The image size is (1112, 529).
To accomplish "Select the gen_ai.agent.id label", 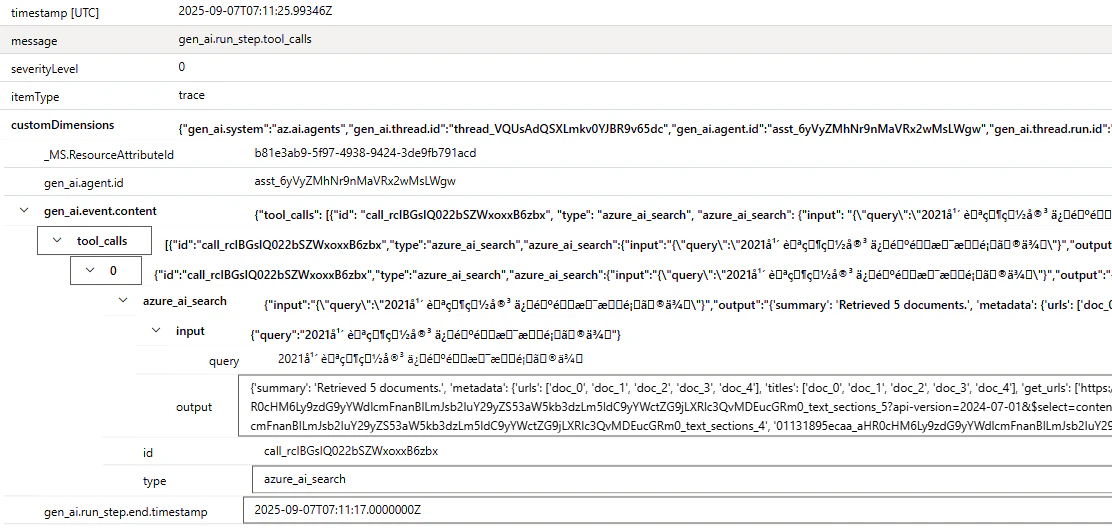I will pyautogui.click(x=84, y=183).
